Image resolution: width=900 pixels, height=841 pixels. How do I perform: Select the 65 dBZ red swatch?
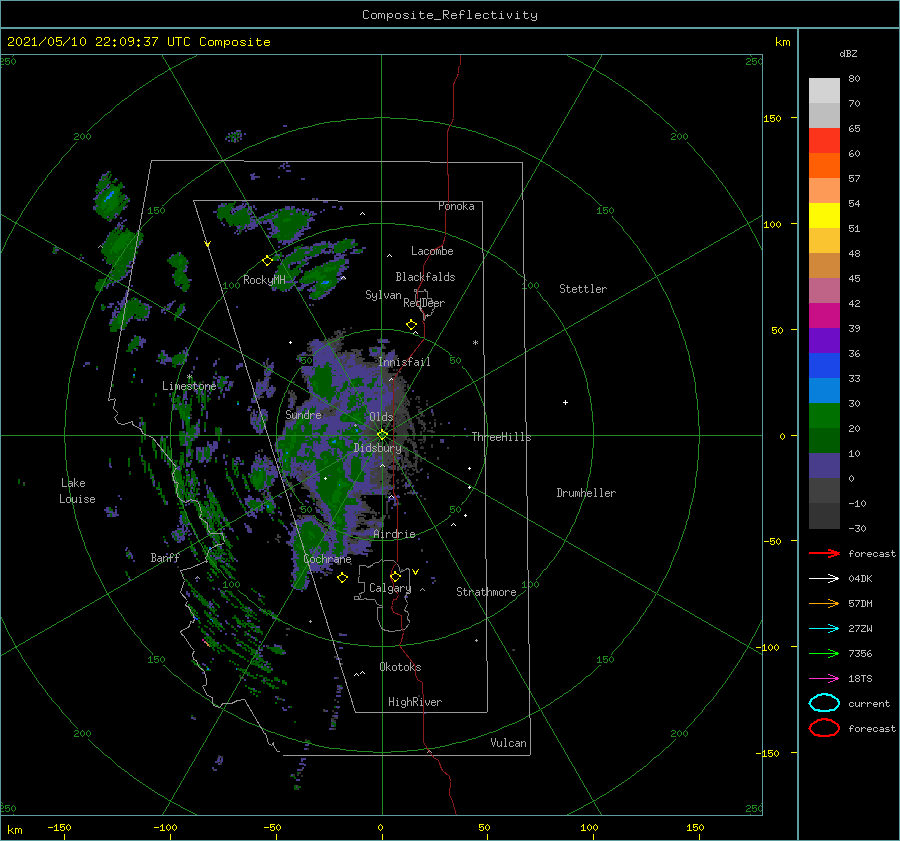[824, 141]
